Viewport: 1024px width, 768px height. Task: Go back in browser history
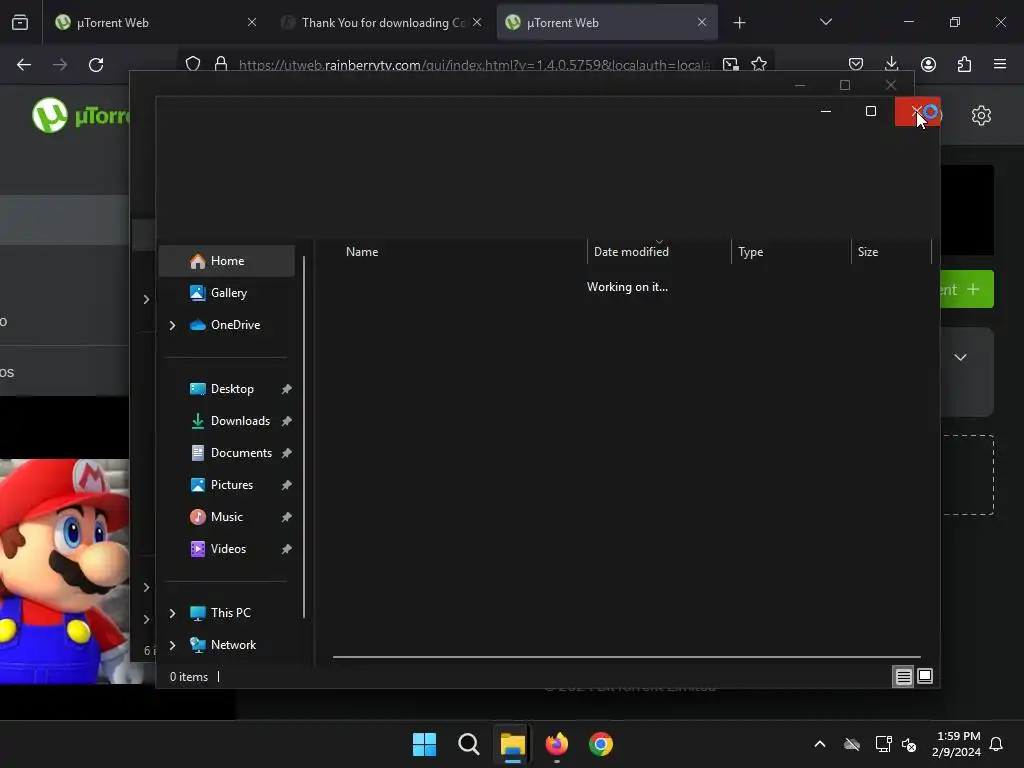pyautogui.click(x=24, y=65)
